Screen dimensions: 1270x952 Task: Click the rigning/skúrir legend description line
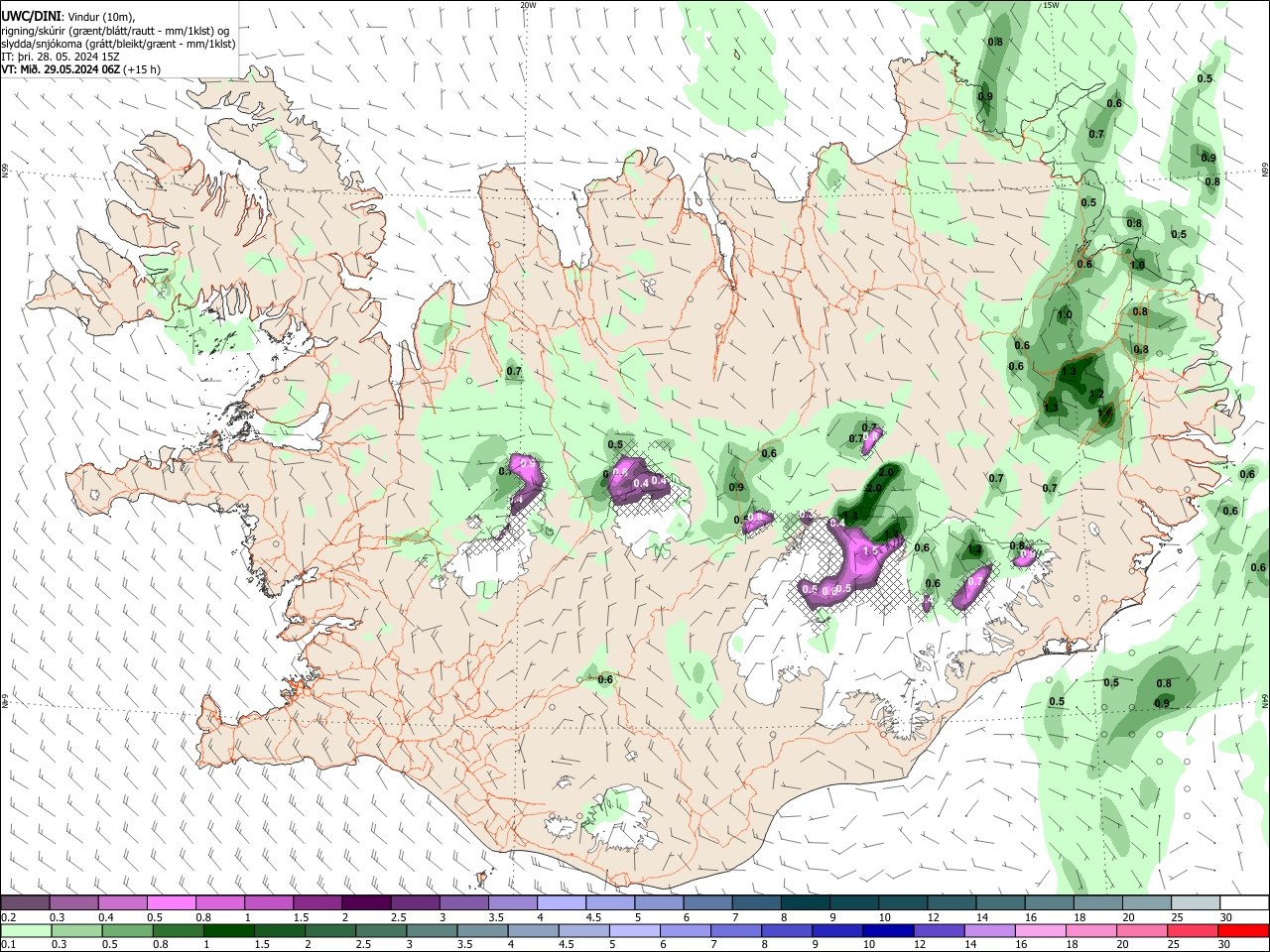[x=115, y=31]
